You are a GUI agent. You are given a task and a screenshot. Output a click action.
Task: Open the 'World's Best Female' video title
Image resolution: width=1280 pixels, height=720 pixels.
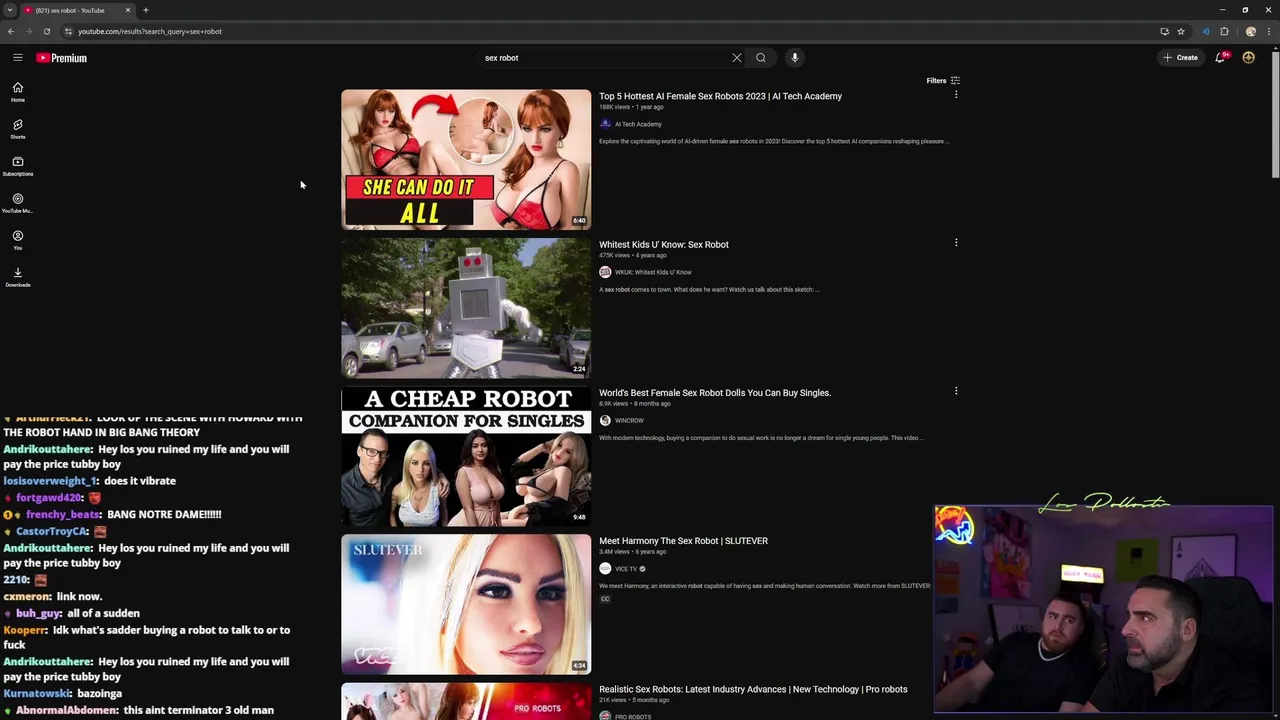coord(715,393)
